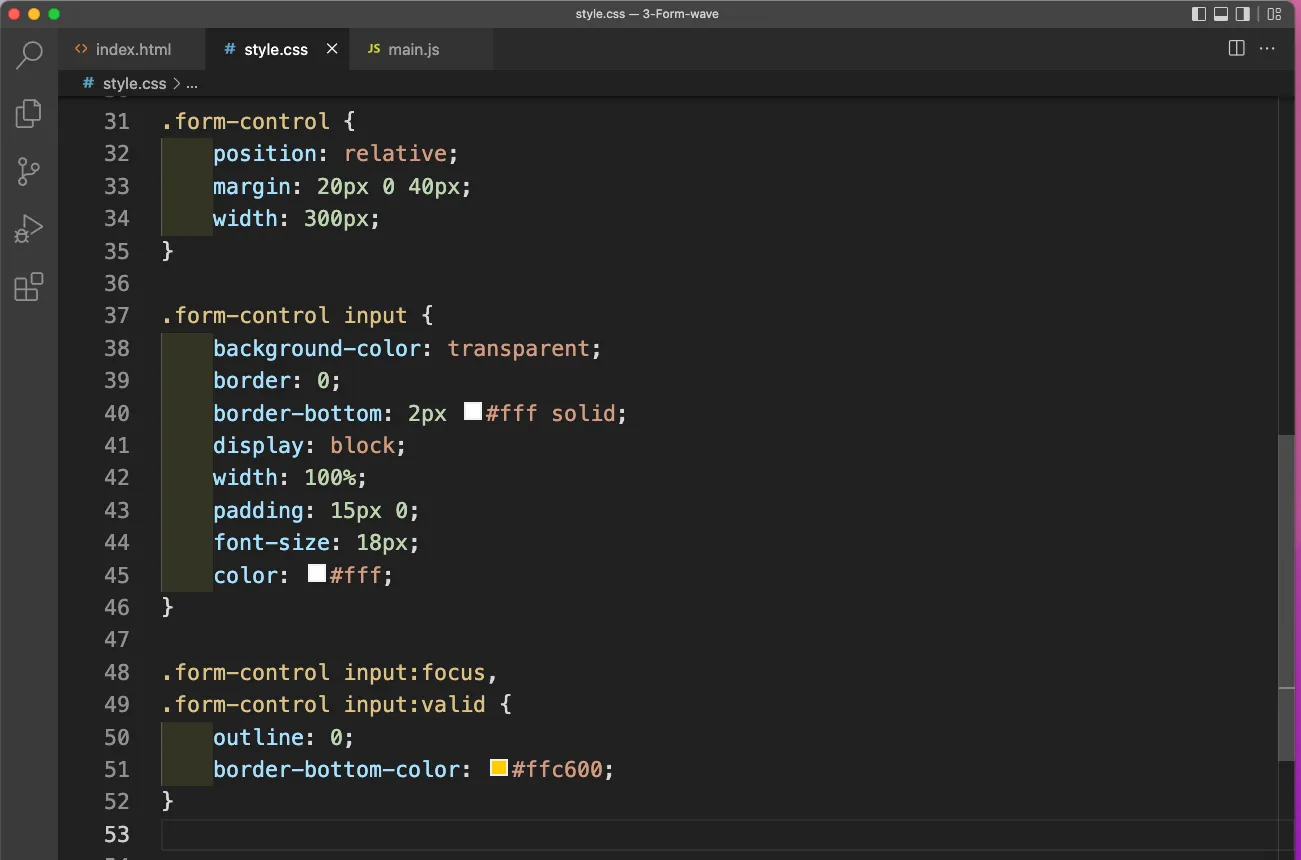
Task: Click the Split Editor icon
Action: [1236, 48]
